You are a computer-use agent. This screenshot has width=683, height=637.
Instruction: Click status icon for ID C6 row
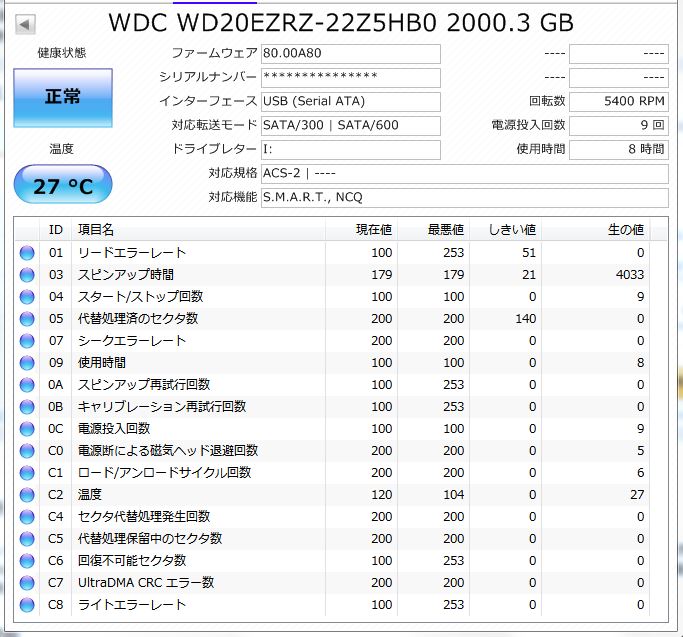[x=27, y=561]
